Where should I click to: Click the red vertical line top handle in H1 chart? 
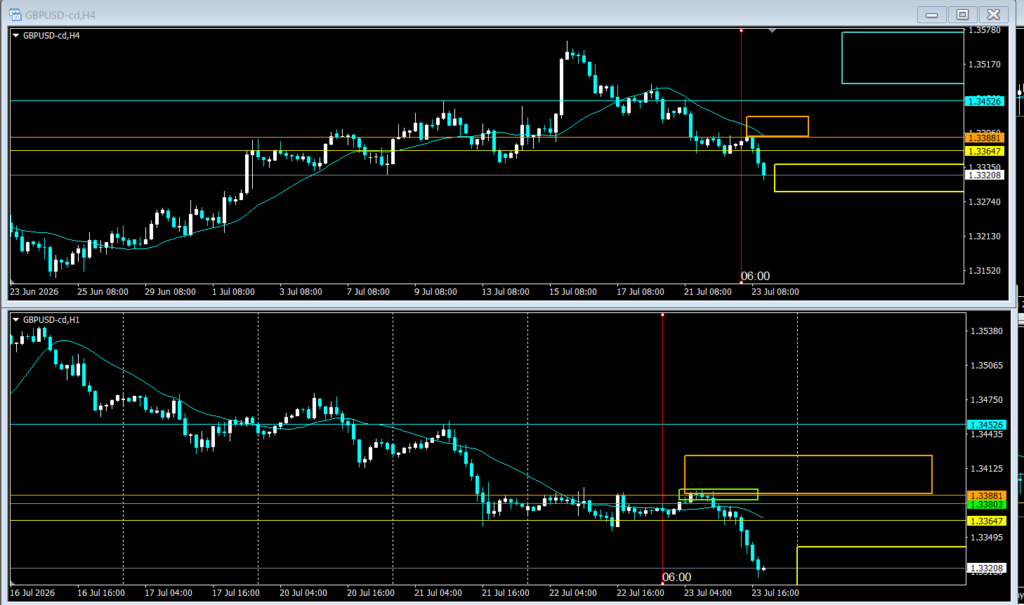point(662,315)
